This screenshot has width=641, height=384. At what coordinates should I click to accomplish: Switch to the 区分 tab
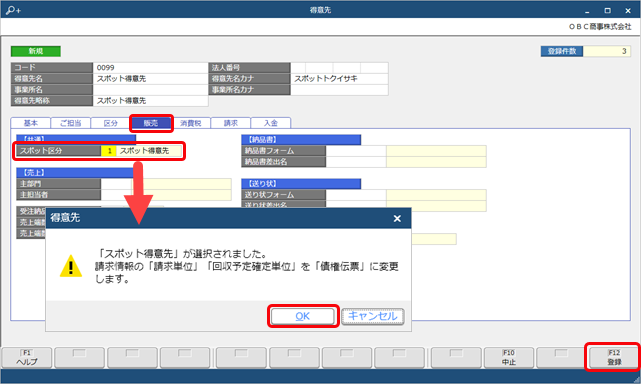click(x=110, y=123)
